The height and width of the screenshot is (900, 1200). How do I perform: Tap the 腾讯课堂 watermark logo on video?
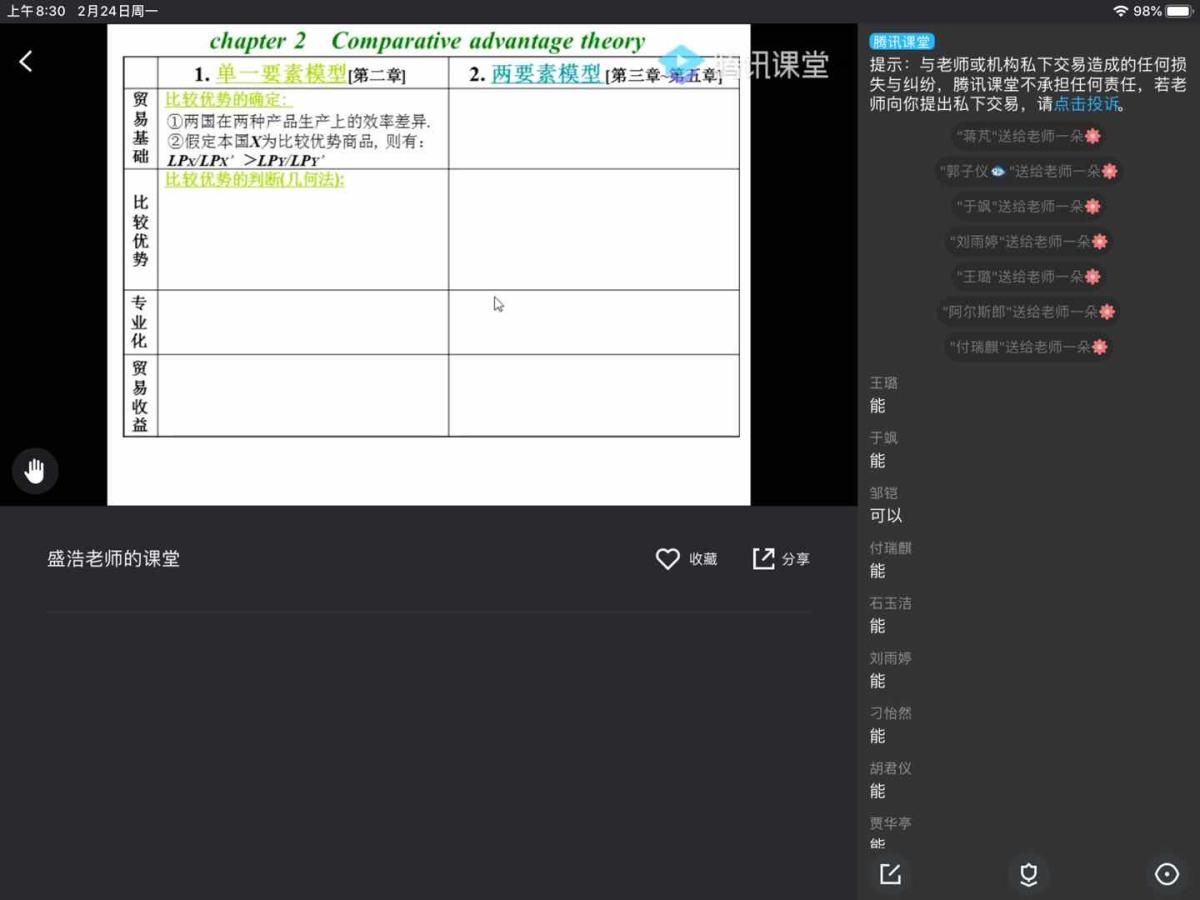pos(745,65)
